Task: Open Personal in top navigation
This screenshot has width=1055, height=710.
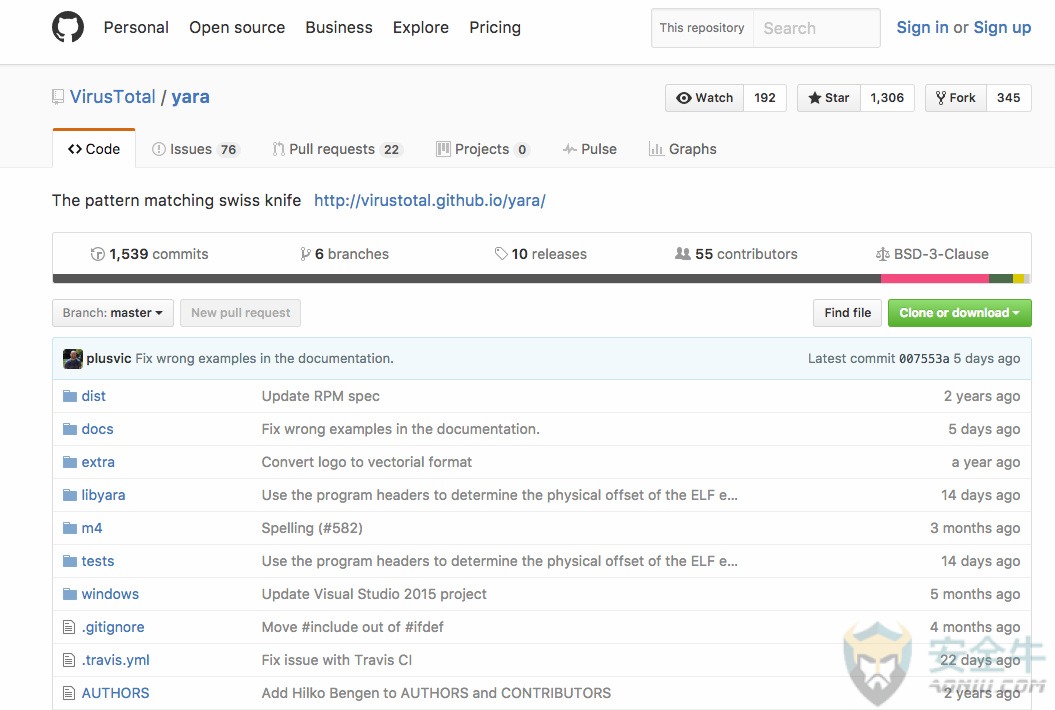Action: 136,28
